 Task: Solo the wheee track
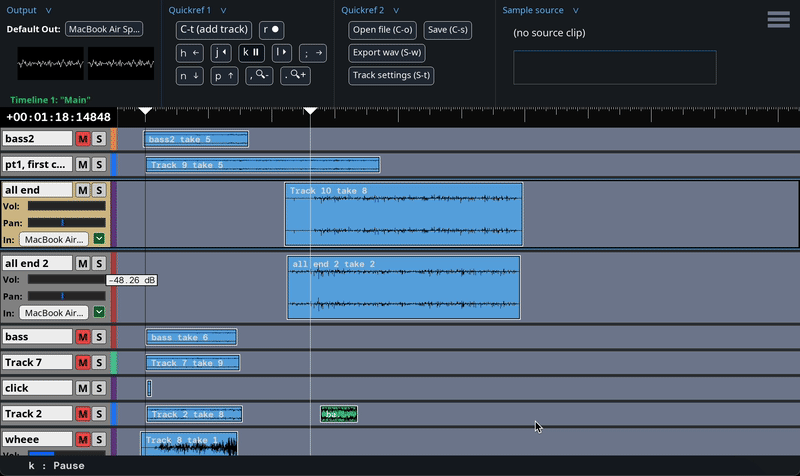[99, 439]
